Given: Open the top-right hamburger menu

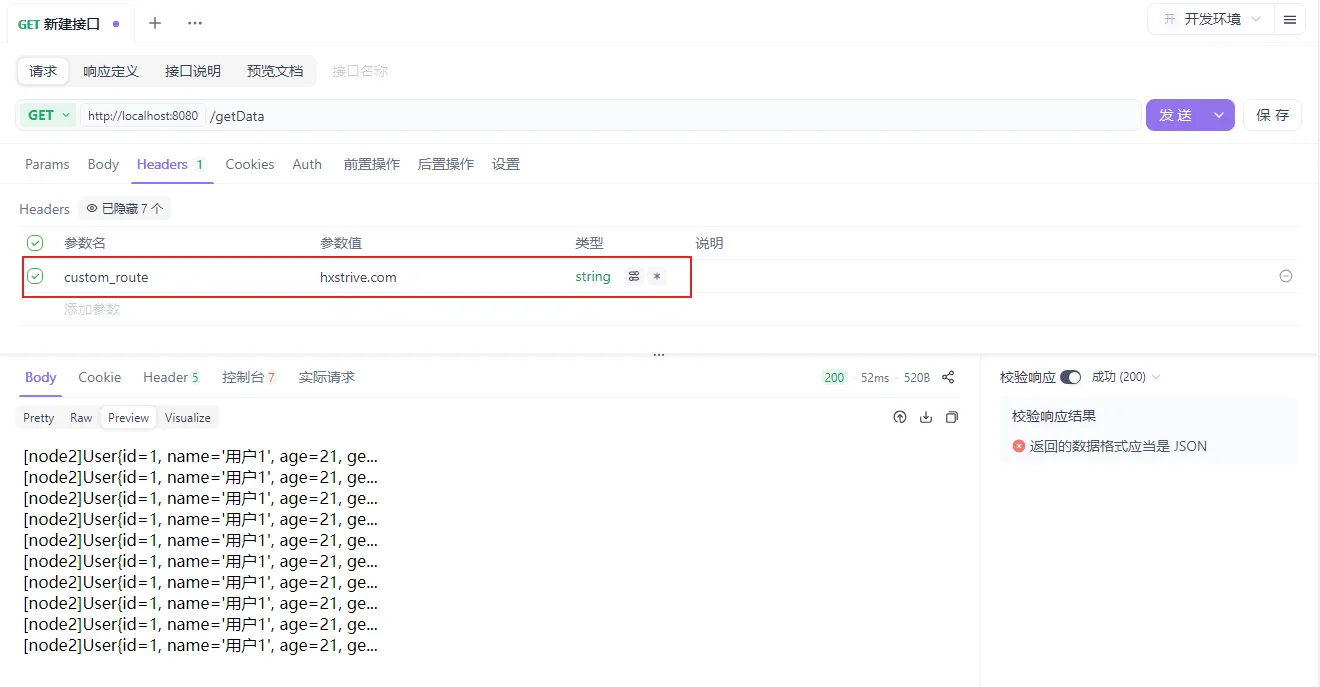Looking at the screenshot, I should pos(1290,19).
